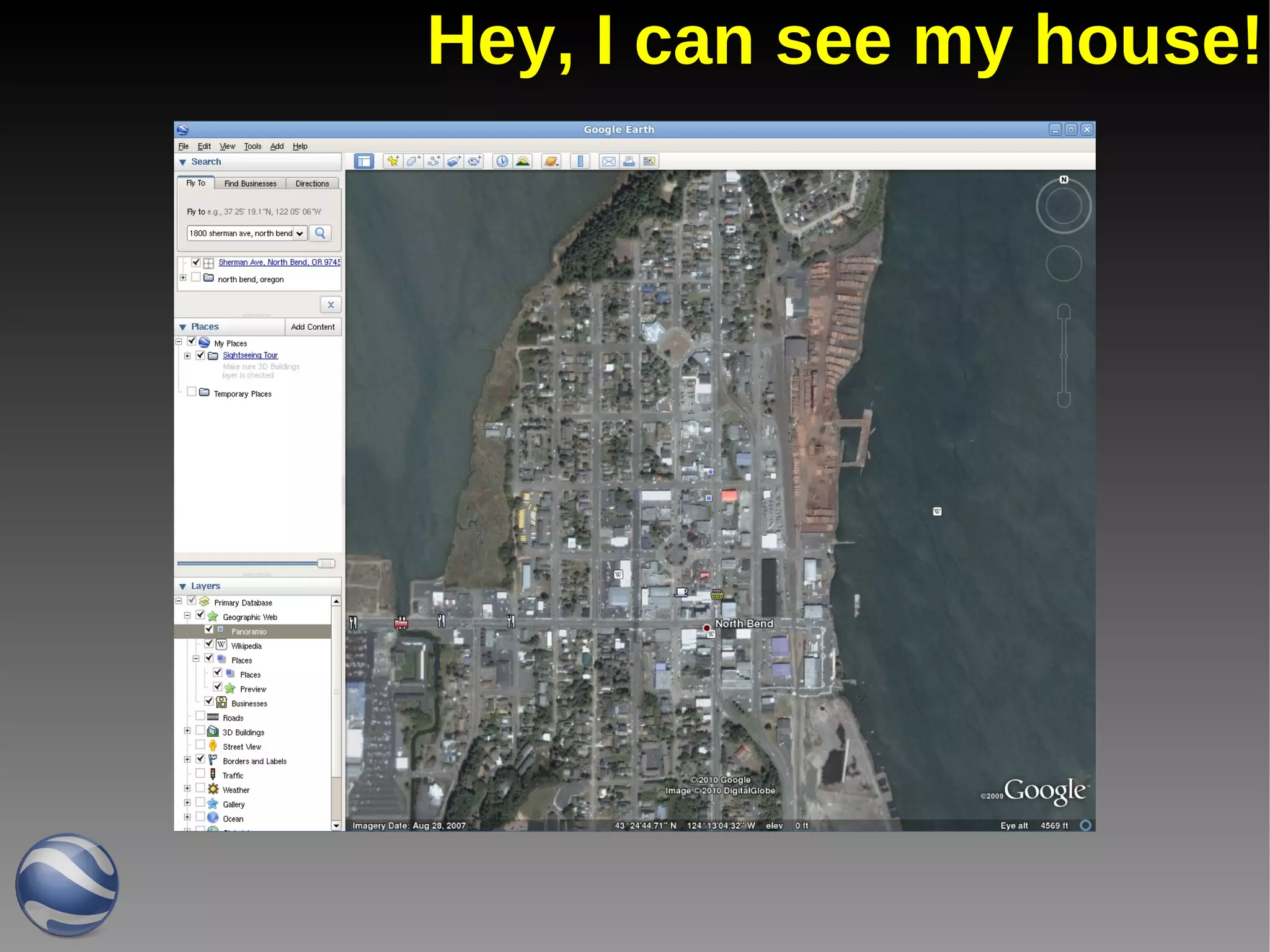
Task: Email the current view
Action: pos(609,162)
